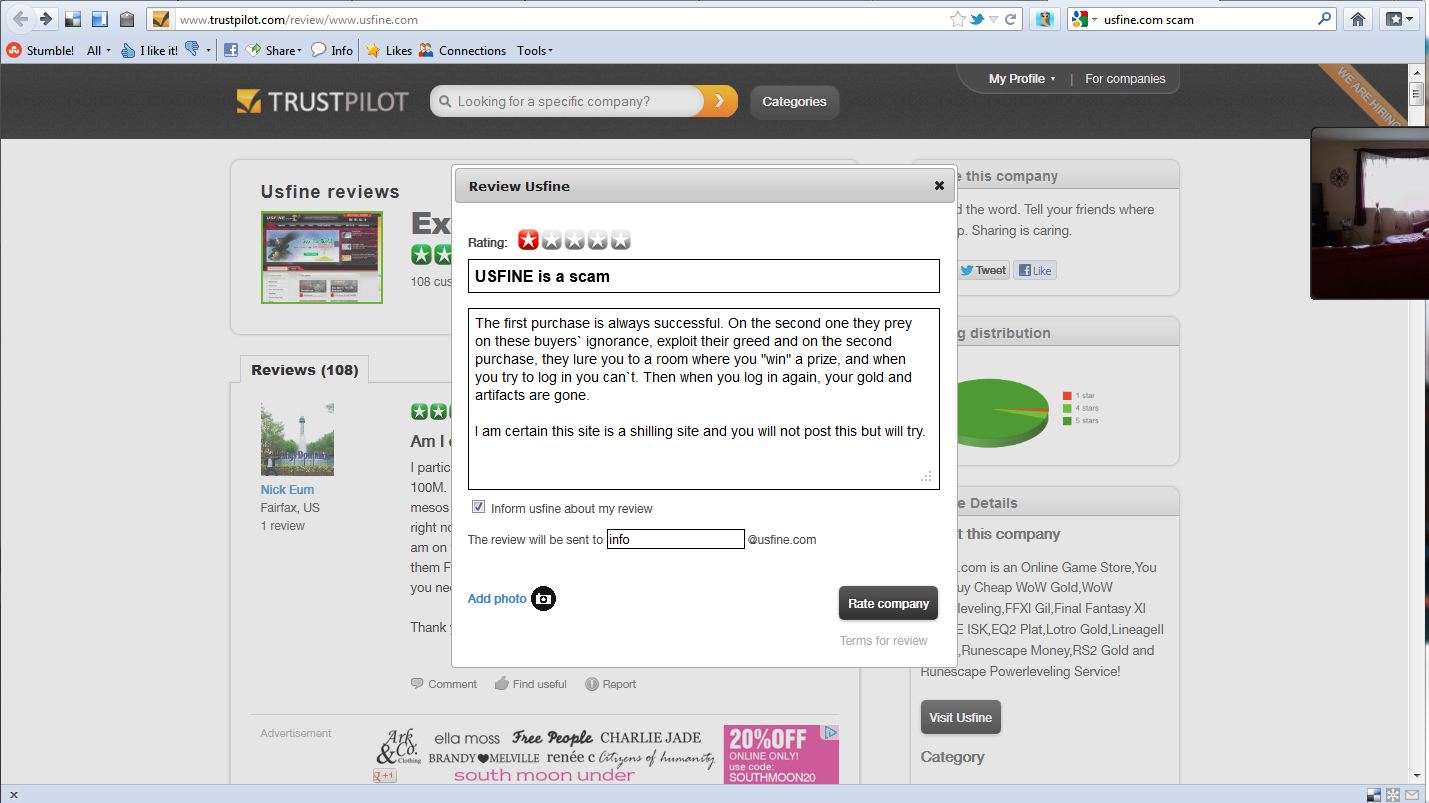Set rating to one star
This screenshot has width=1429, height=803.
click(528, 240)
